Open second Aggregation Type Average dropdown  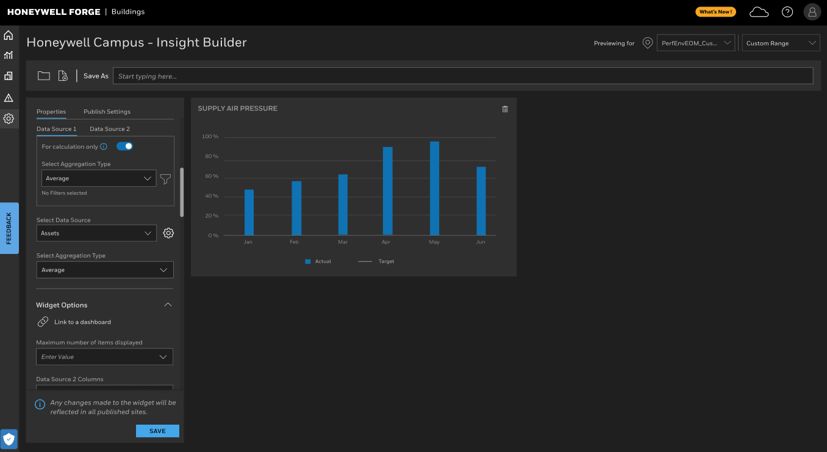tap(104, 270)
